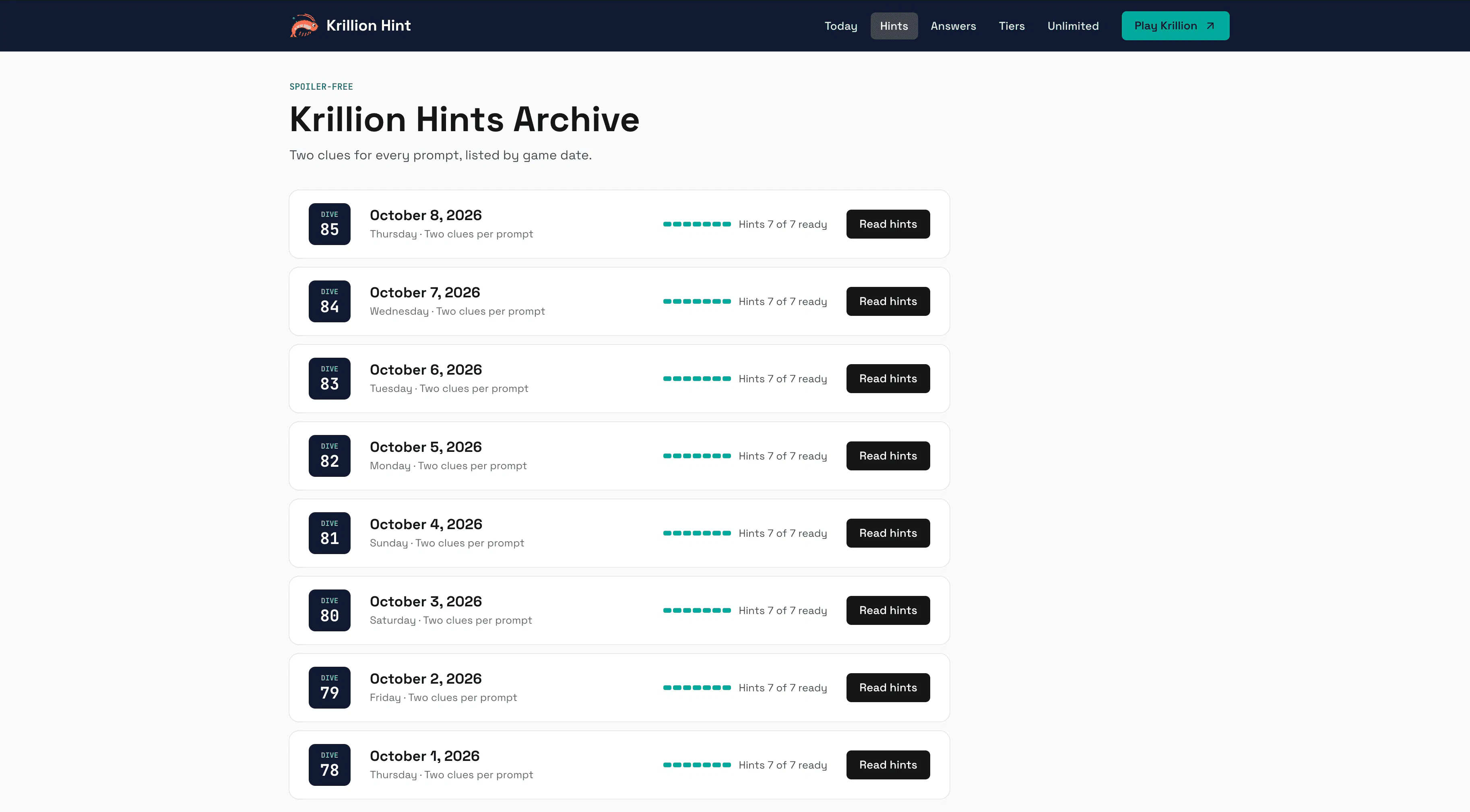Select the Hints nav tab
This screenshot has width=1470, height=812.
click(894, 26)
